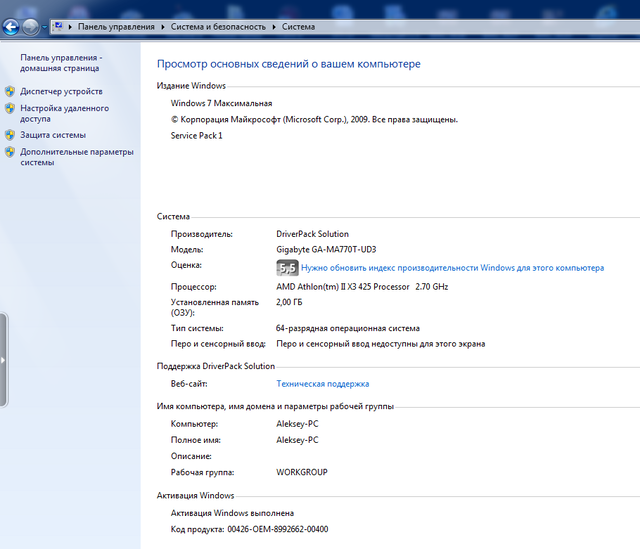The image size is (640, 549).
Task: Click shield icon beside "Диспетчер устройств"
Action: [10, 91]
